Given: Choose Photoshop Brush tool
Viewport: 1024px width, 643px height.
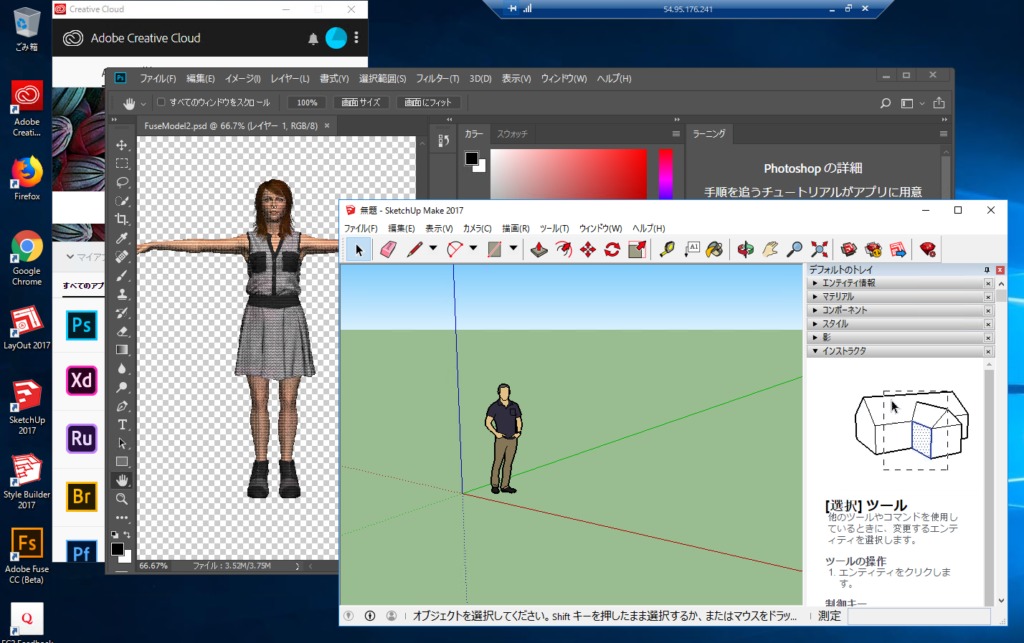Looking at the screenshot, I should [x=122, y=275].
